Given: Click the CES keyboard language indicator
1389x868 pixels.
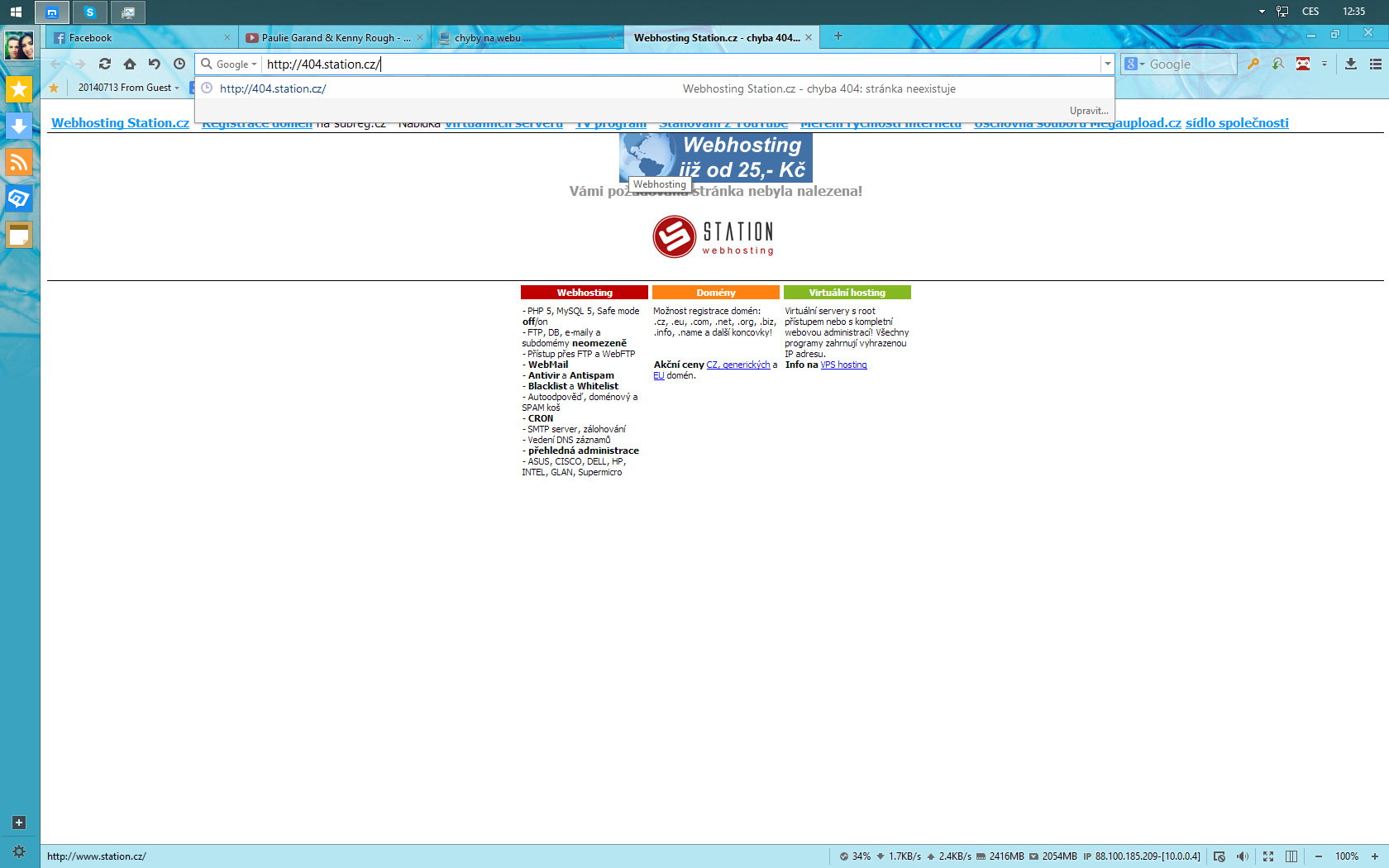Looking at the screenshot, I should 1310,12.
